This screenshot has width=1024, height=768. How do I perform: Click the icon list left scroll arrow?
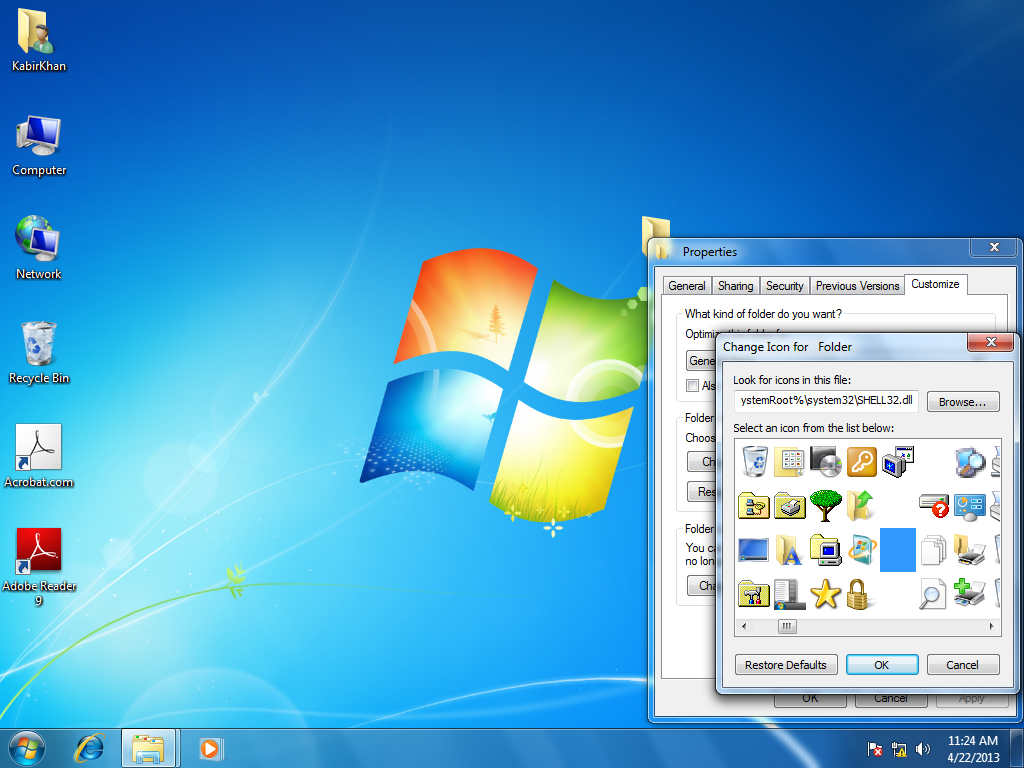click(x=744, y=626)
